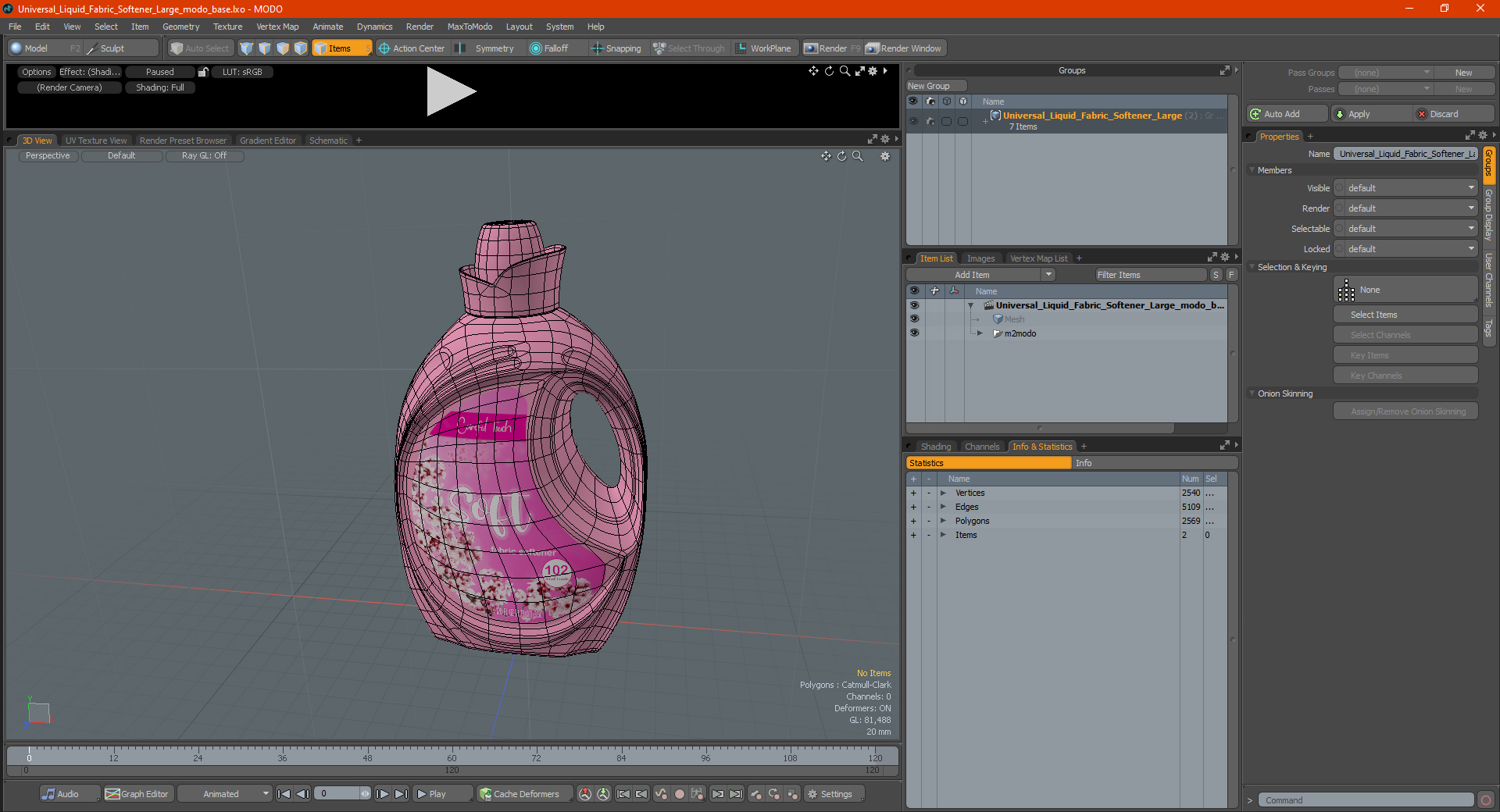
Task: Click the Select Items button
Action: click(x=1405, y=315)
